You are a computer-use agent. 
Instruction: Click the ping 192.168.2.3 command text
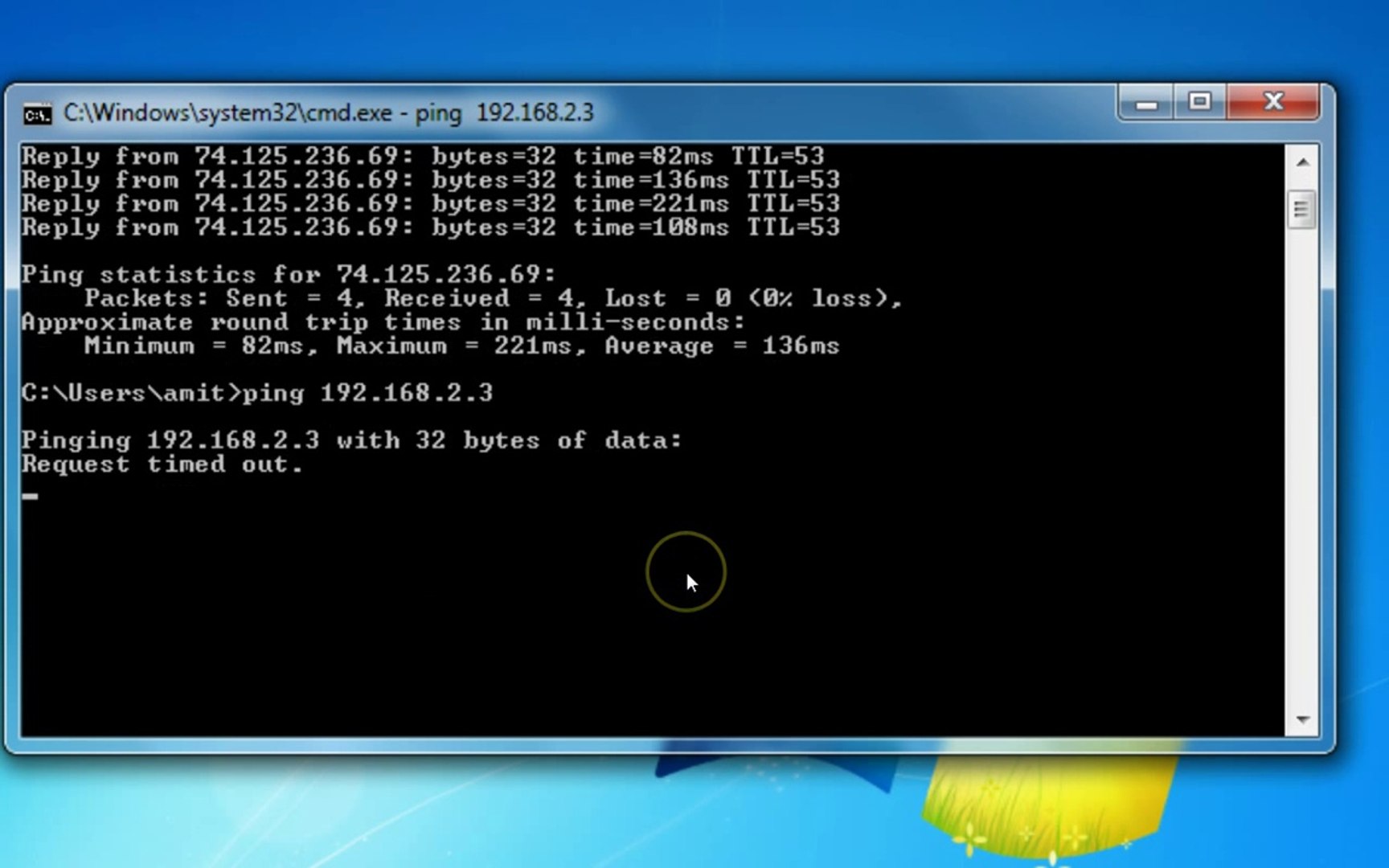pos(362,393)
